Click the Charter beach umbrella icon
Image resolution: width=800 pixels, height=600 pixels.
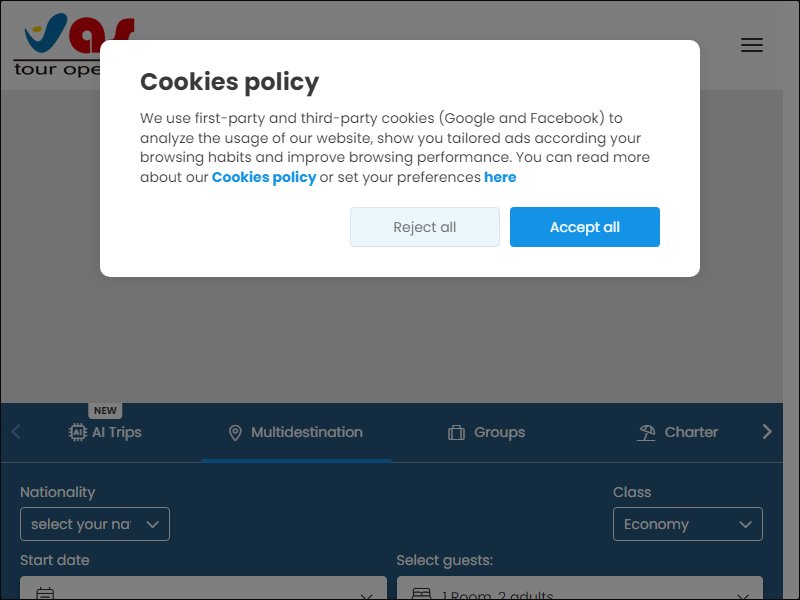(646, 433)
